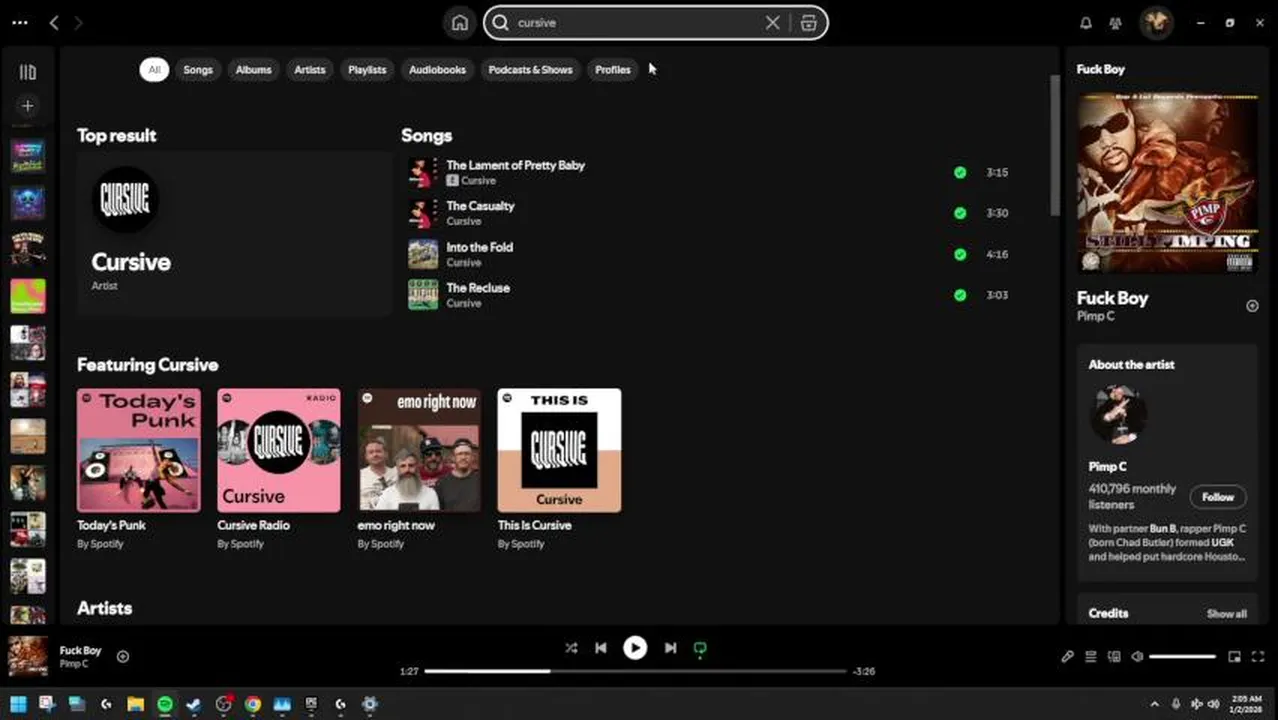Image resolution: width=1278 pixels, height=720 pixels.
Task: Show hidden system tray icons chevron
Action: coord(1154,704)
